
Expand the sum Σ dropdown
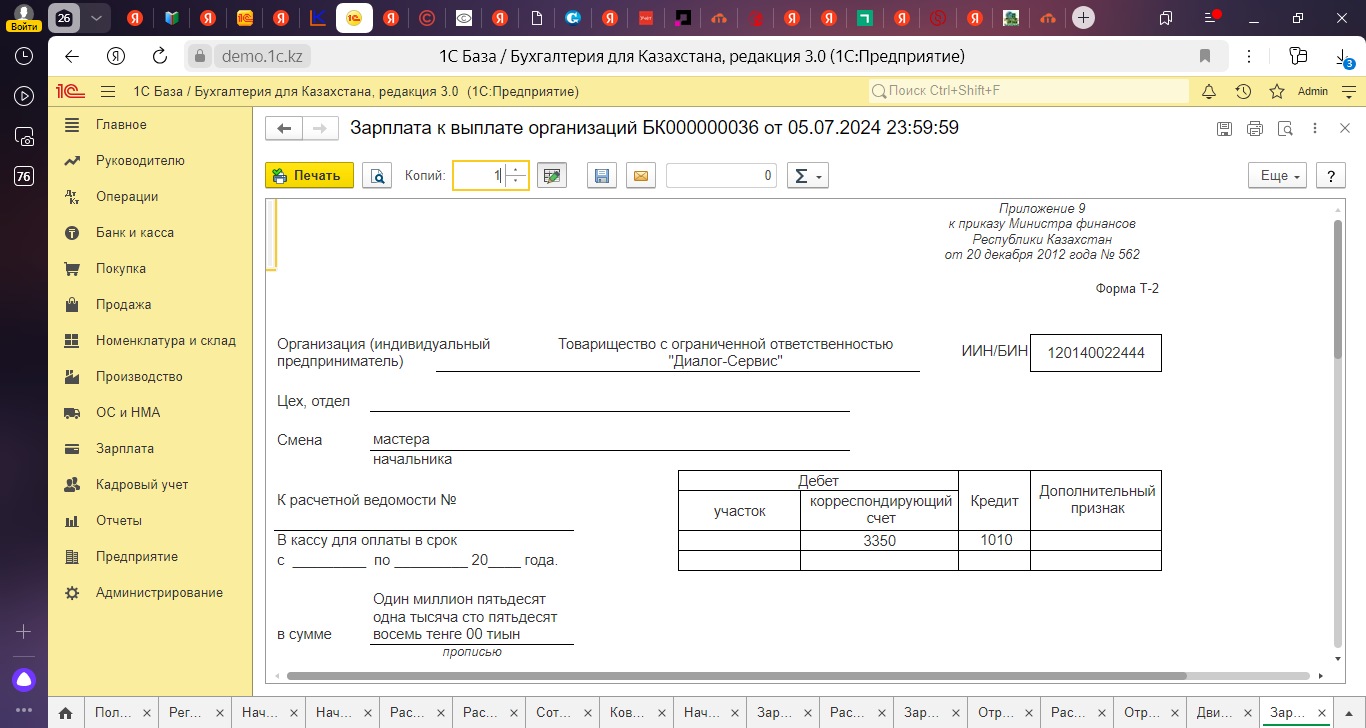pyautogui.click(x=807, y=175)
